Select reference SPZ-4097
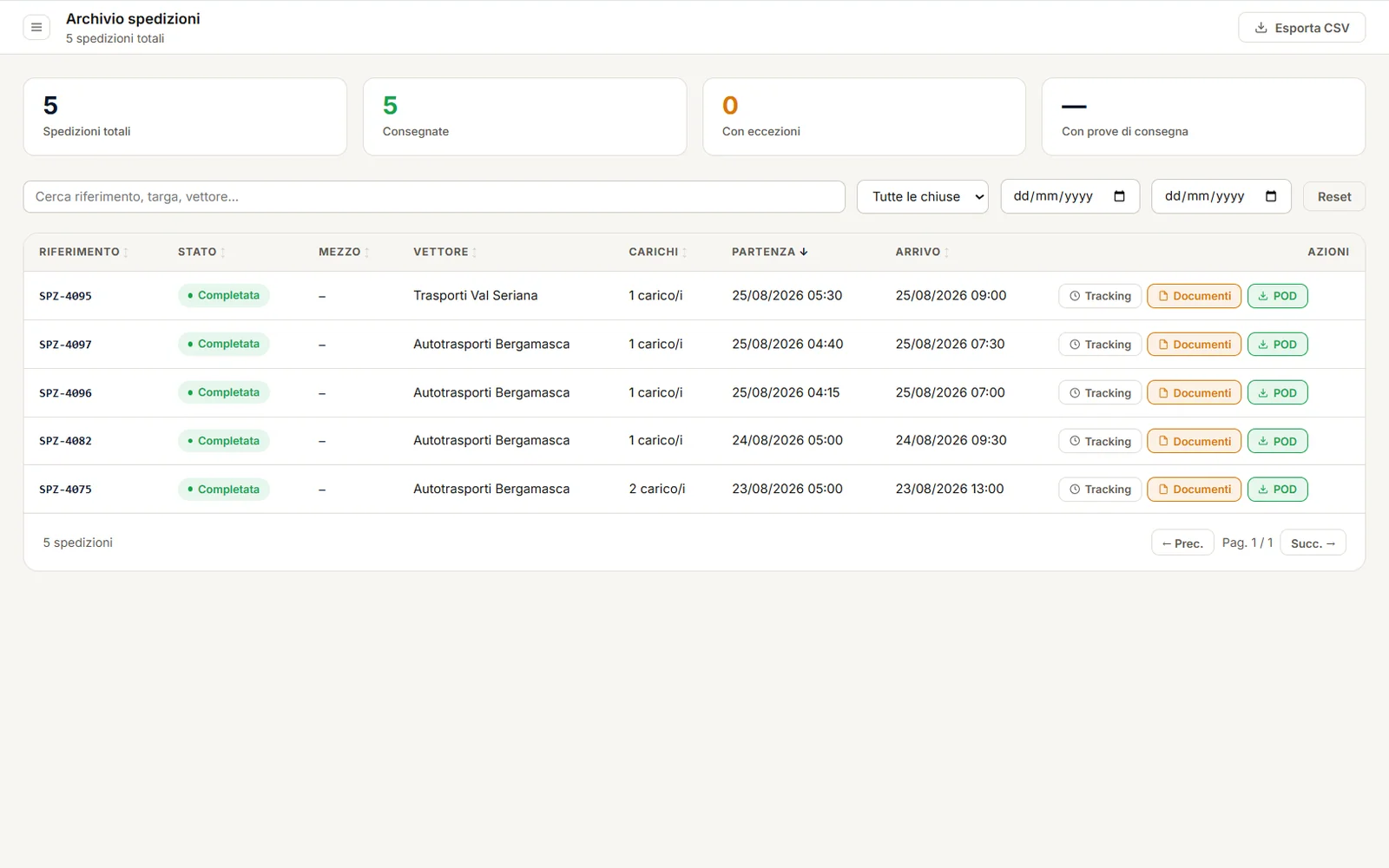 (65, 345)
